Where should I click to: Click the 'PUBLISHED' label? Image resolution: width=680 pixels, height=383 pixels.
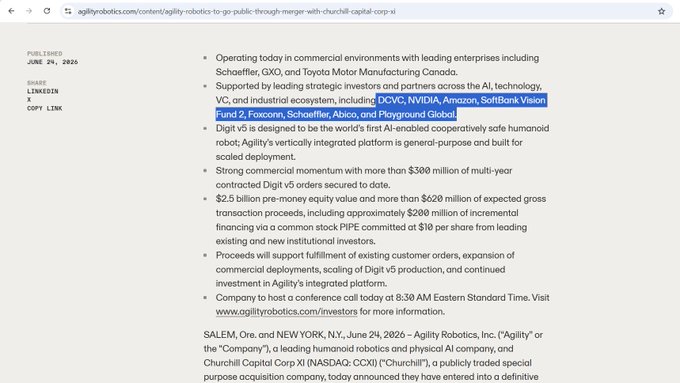pyautogui.click(x=45, y=53)
